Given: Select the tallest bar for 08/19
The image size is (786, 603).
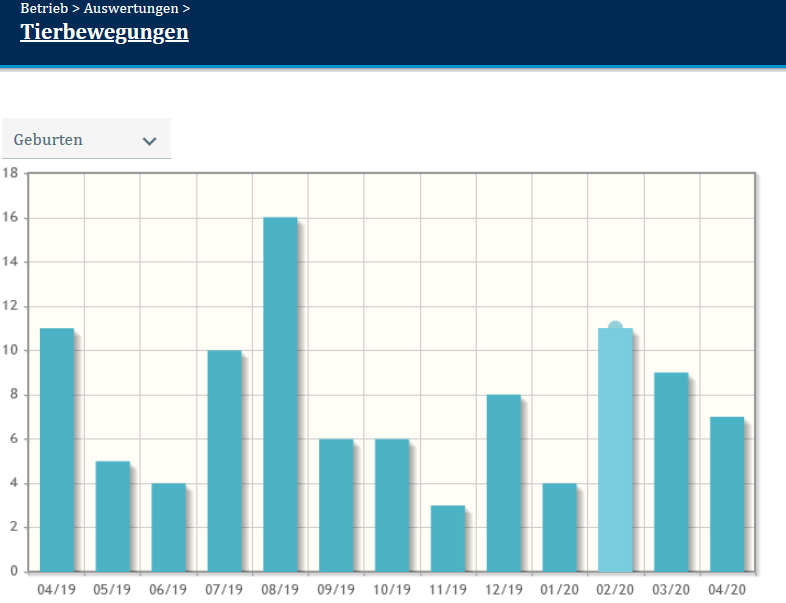Looking at the screenshot, I should pyautogui.click(x=280, y=395).
